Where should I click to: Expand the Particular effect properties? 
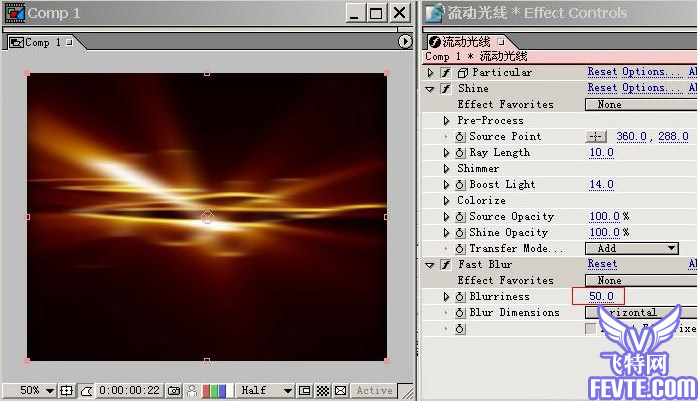(430, 72)
